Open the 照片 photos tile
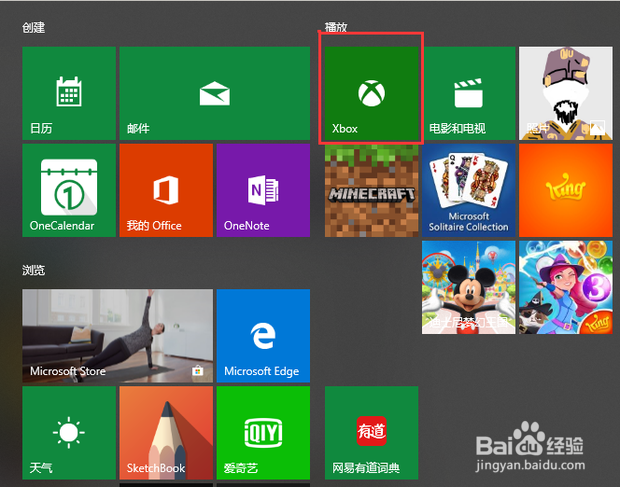 (x=565, y=93)
